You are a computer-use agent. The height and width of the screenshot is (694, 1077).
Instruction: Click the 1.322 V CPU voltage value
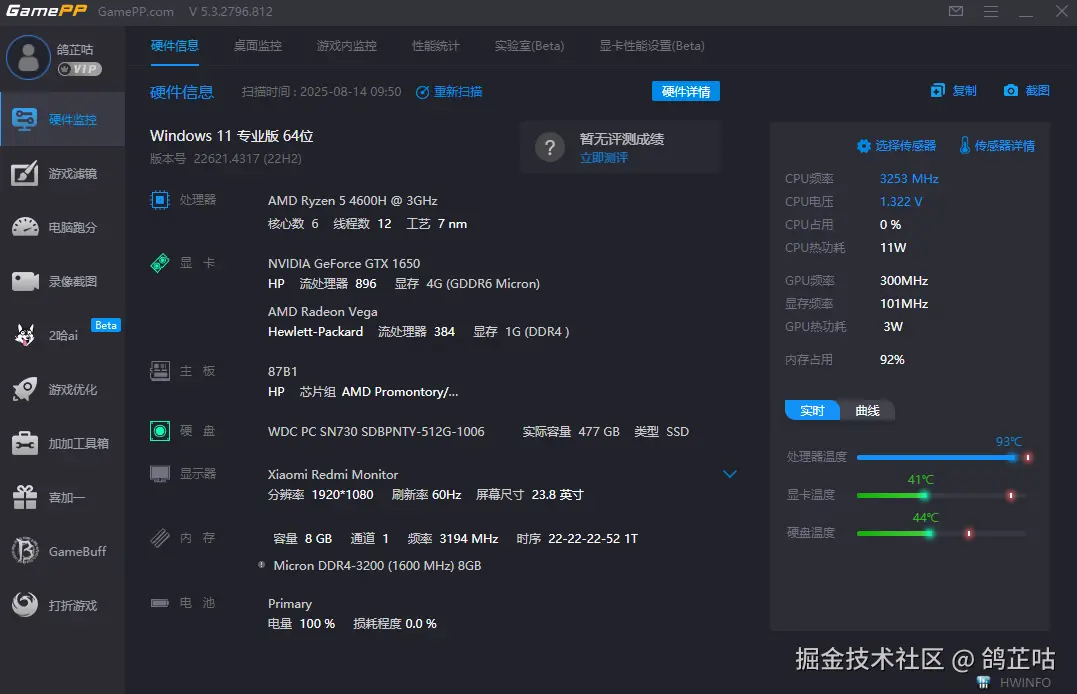(900, 201)
